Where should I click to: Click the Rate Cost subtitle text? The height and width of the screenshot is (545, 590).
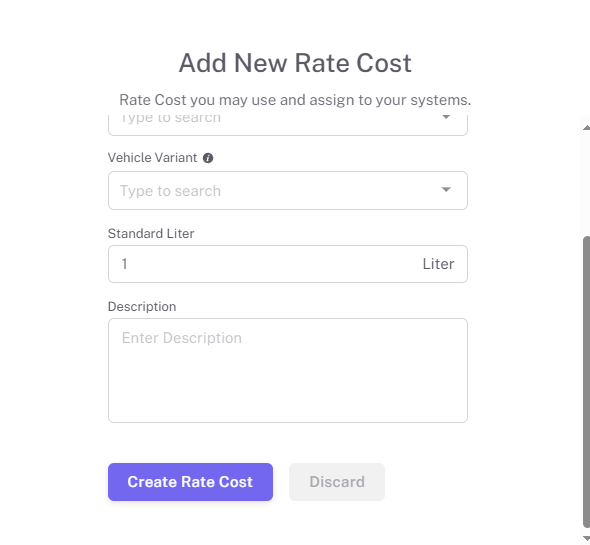pyautogui.click(x=295, y=100)
